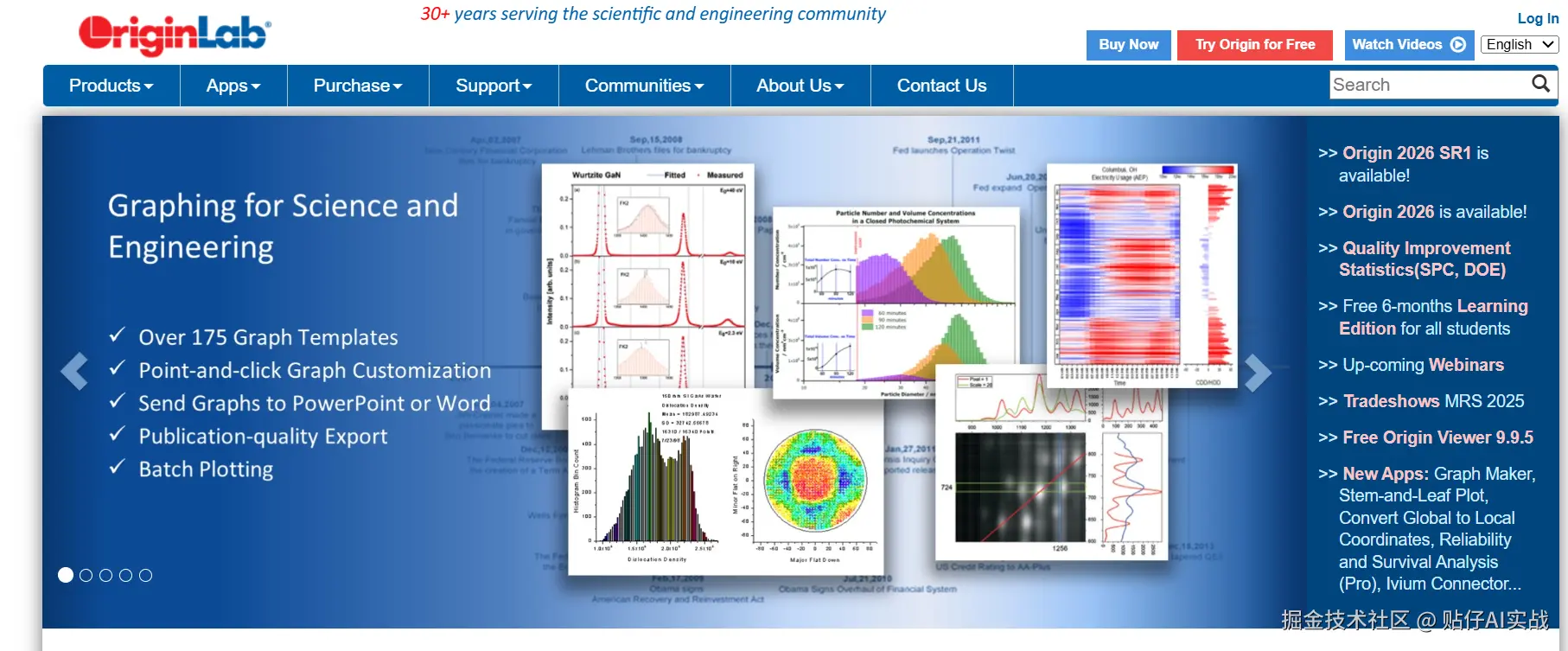This screenshot has width=1568, height=651.
Task: Expand the Purchase menu
Action: (x=358, y=86)
